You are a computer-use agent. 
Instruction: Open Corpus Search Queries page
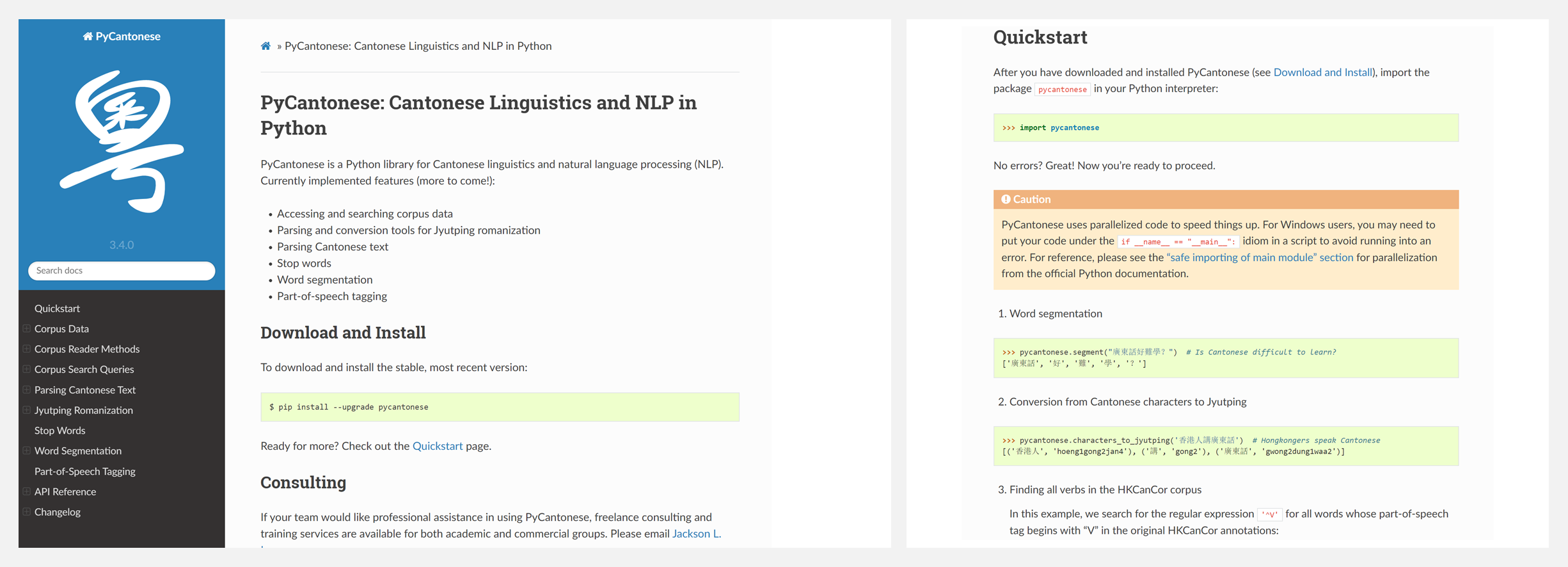click(x=84, y=369)
